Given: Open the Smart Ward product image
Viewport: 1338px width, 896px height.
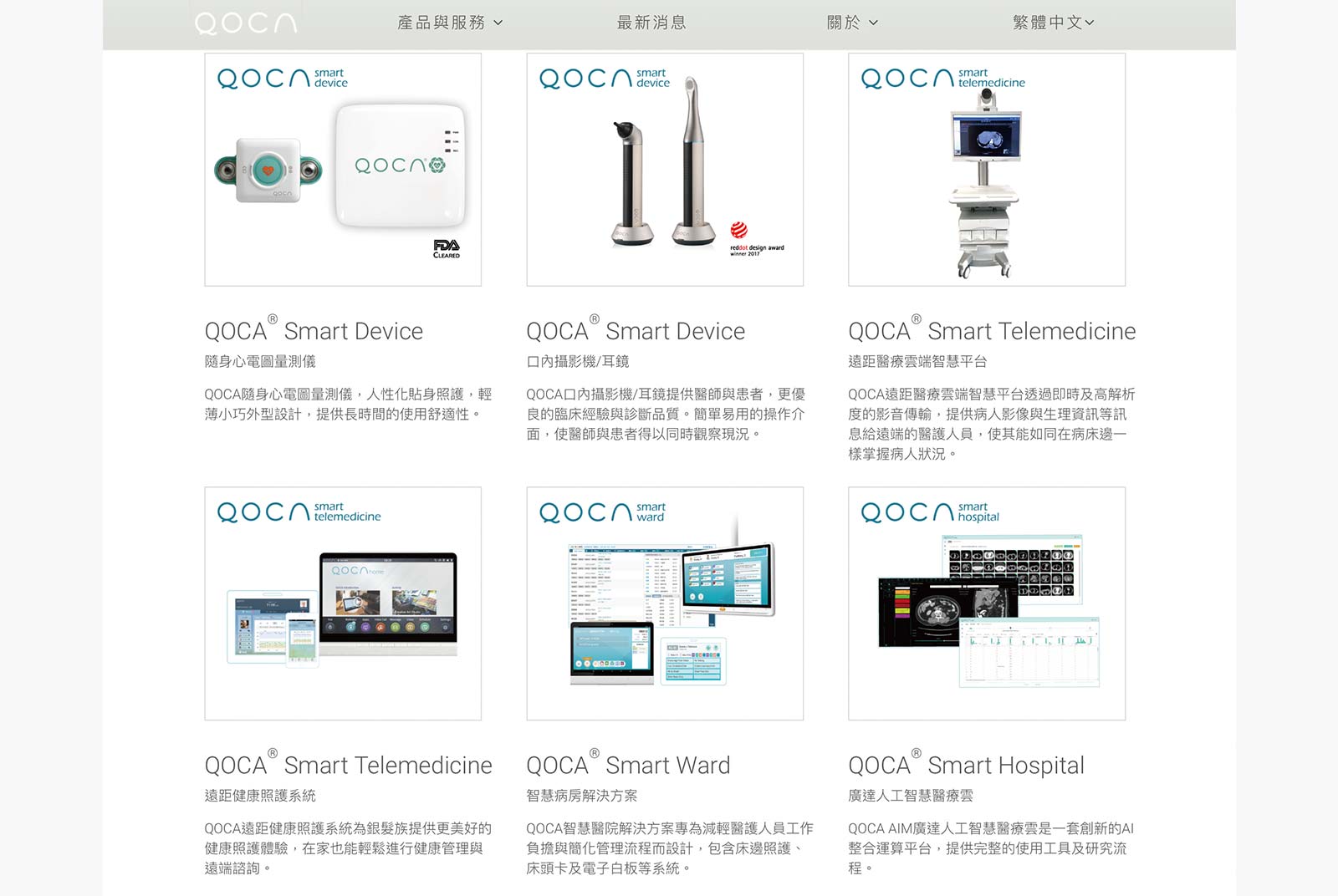Looking at the screenshot, I should pyautogui.click(x=665, y=603).
